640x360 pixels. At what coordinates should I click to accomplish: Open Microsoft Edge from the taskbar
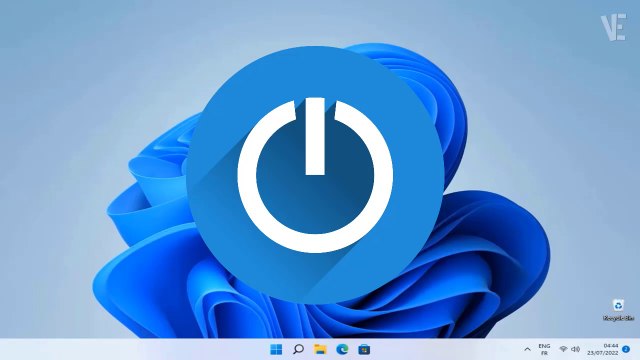(x=342, y=349)
